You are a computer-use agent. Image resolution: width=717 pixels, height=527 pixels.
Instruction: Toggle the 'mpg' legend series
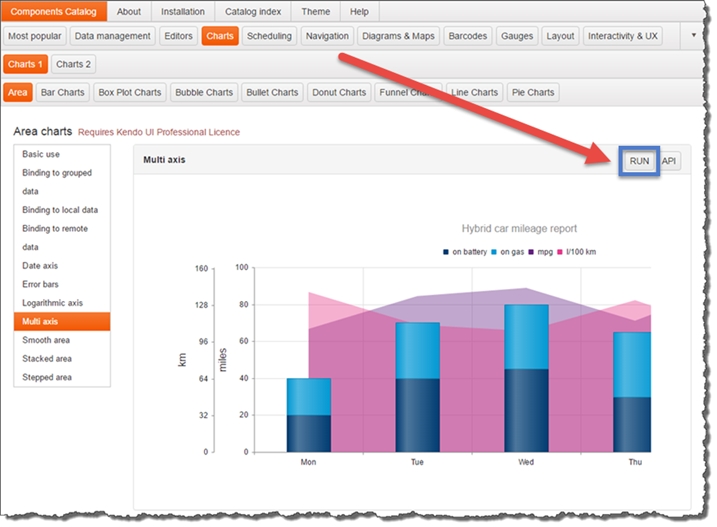pyautogui.click(x=544, y=252)
